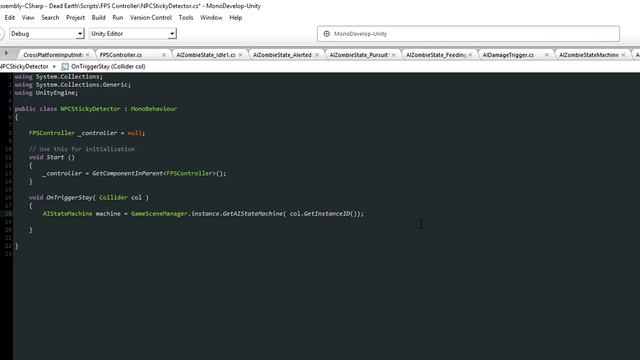Screen dimensions: 640x360
Task: Open the Project menu
Action: coord(76,18)
